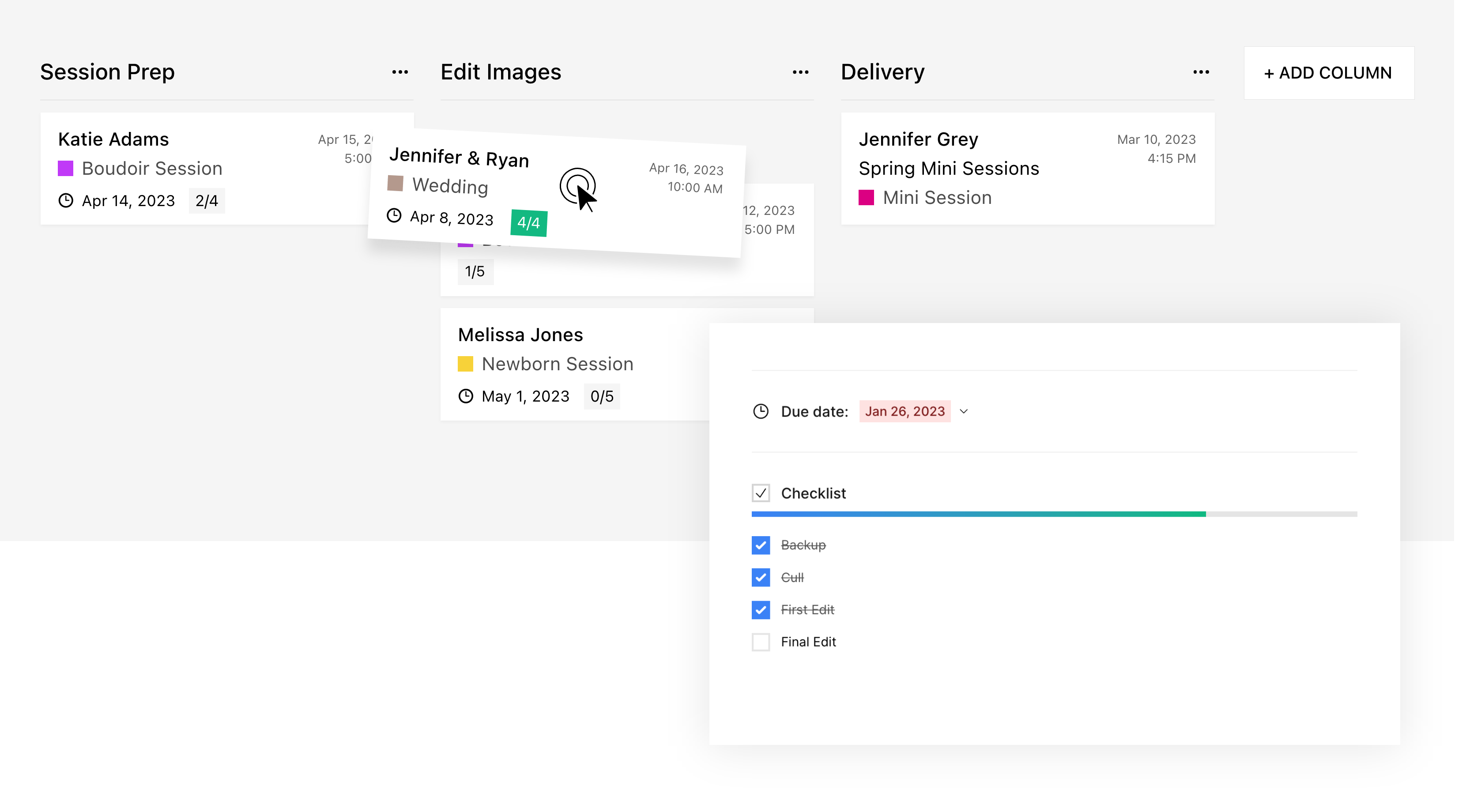
Task: Open the Delivery column options menu
Action: (1210, 73)
